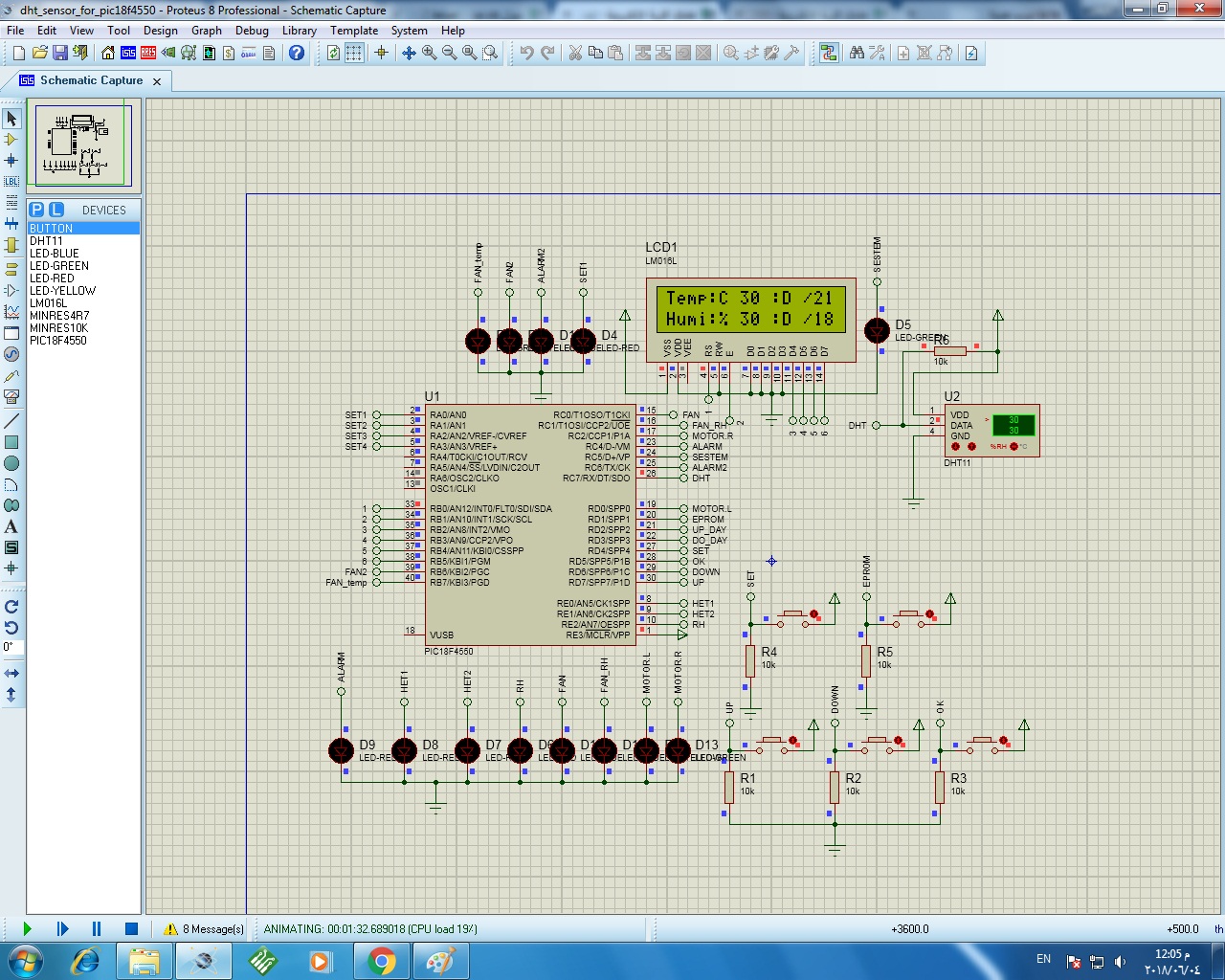This screenshot has height=980, width=1225.
Task: Select the Junction Dot Mode tool
Action: 11,161
